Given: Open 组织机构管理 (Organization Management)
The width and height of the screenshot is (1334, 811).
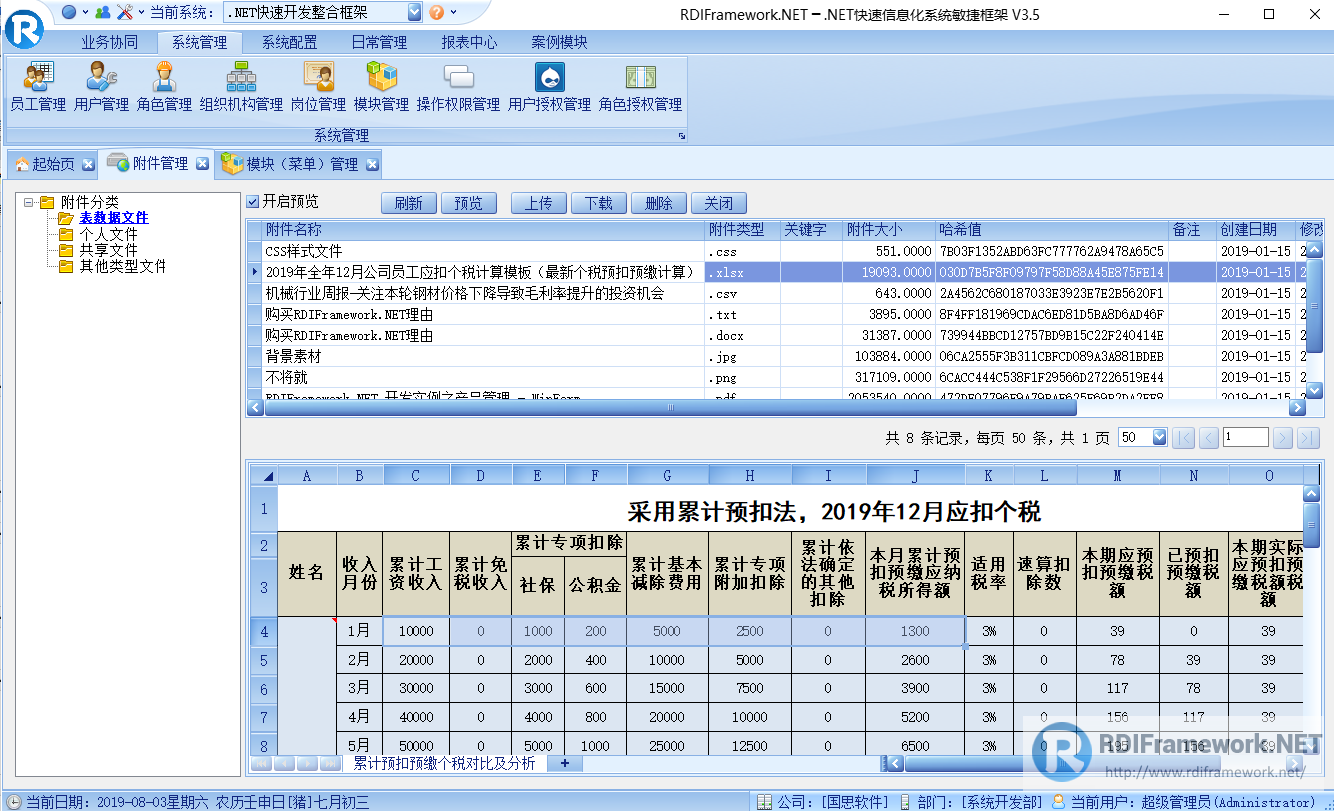Looking at the screenshot, I should (243, 85).
